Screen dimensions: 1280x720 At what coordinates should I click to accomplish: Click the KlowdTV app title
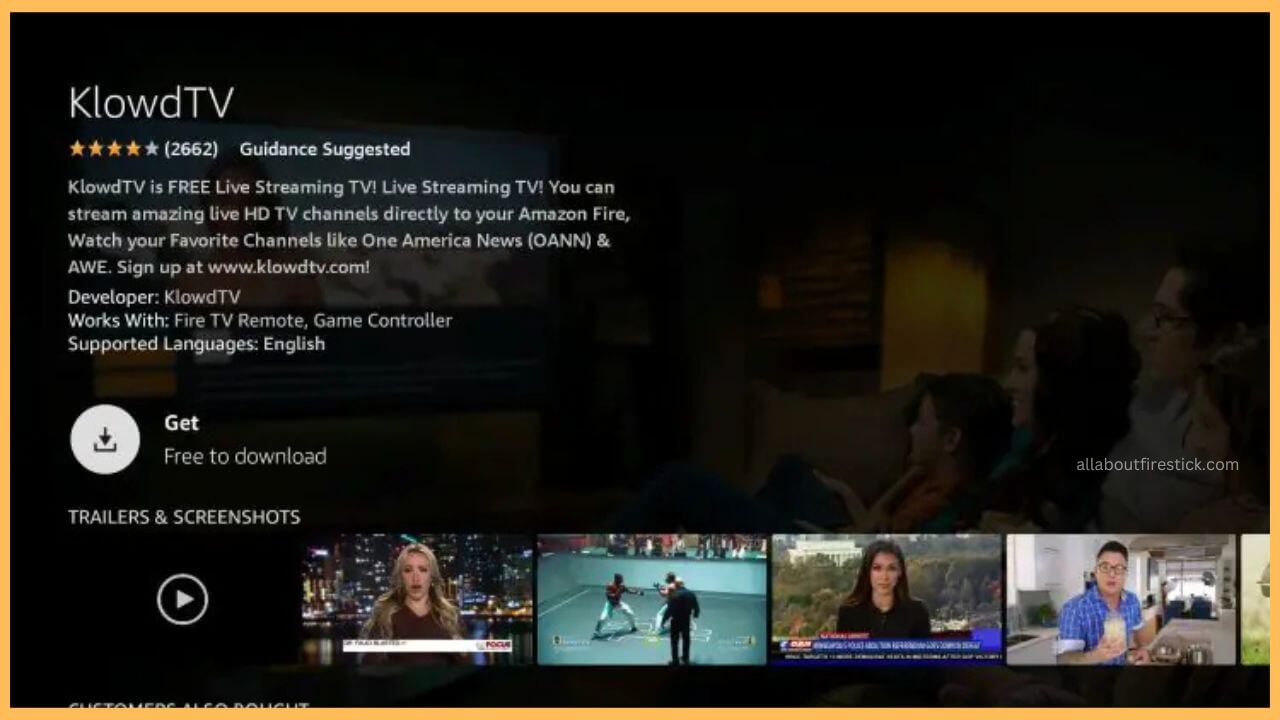[151, 103]
